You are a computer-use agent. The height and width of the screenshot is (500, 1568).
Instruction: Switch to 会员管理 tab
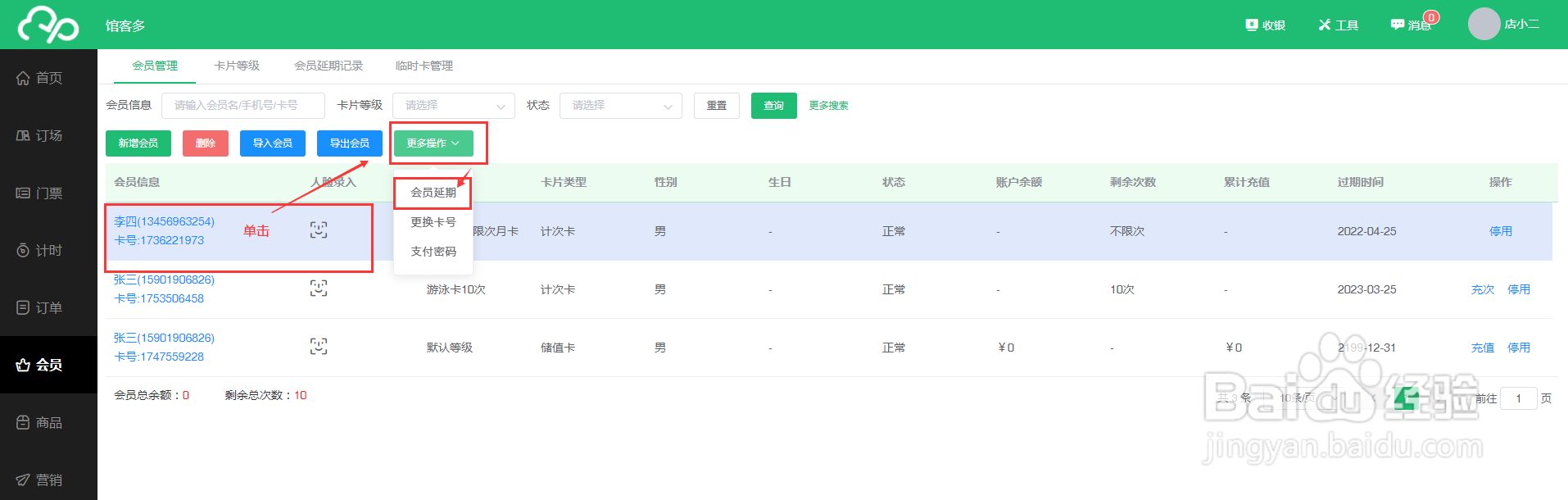155,66
